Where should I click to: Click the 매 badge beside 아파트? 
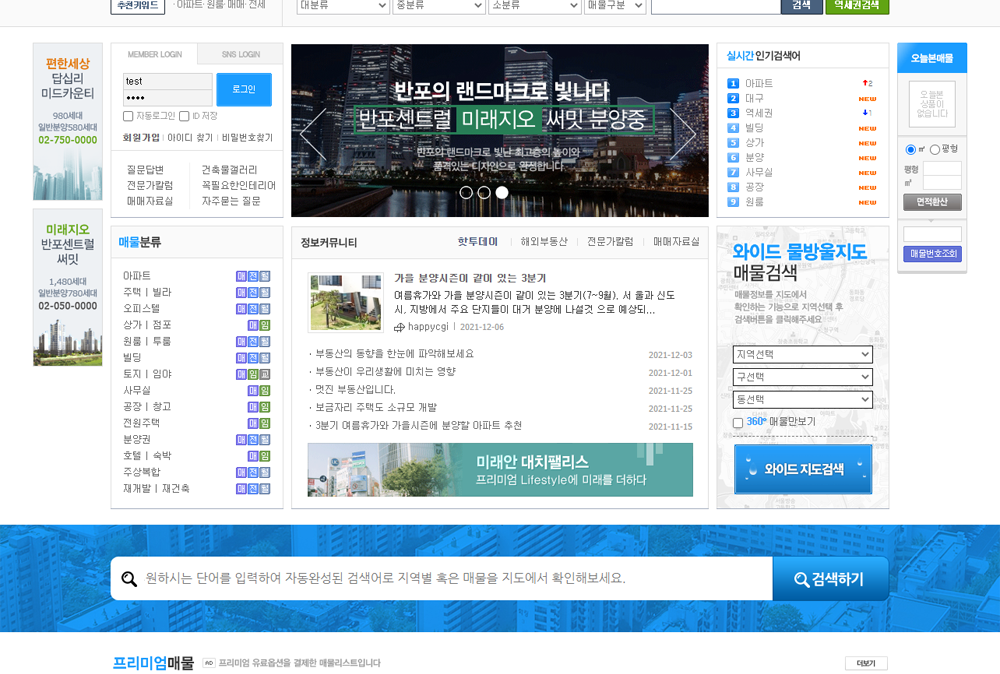coord(241,276)
